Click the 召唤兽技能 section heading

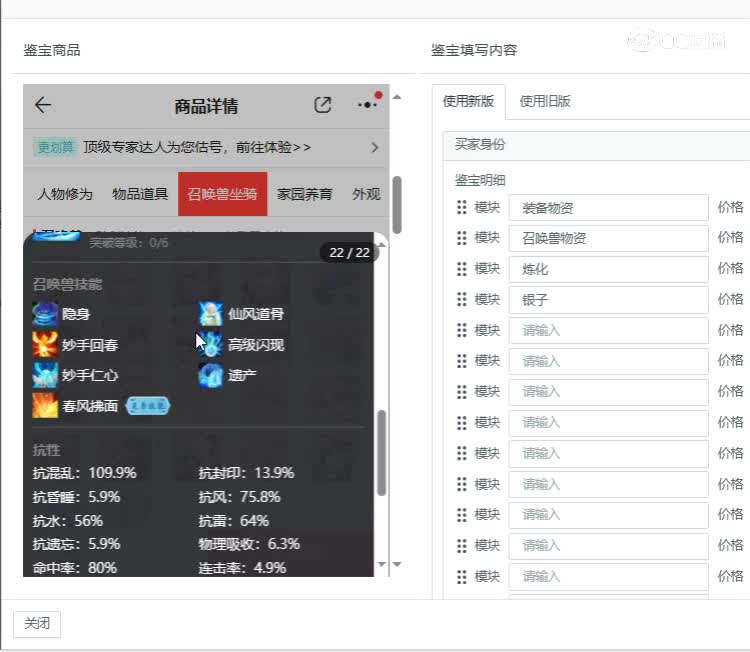click(67, 285)
